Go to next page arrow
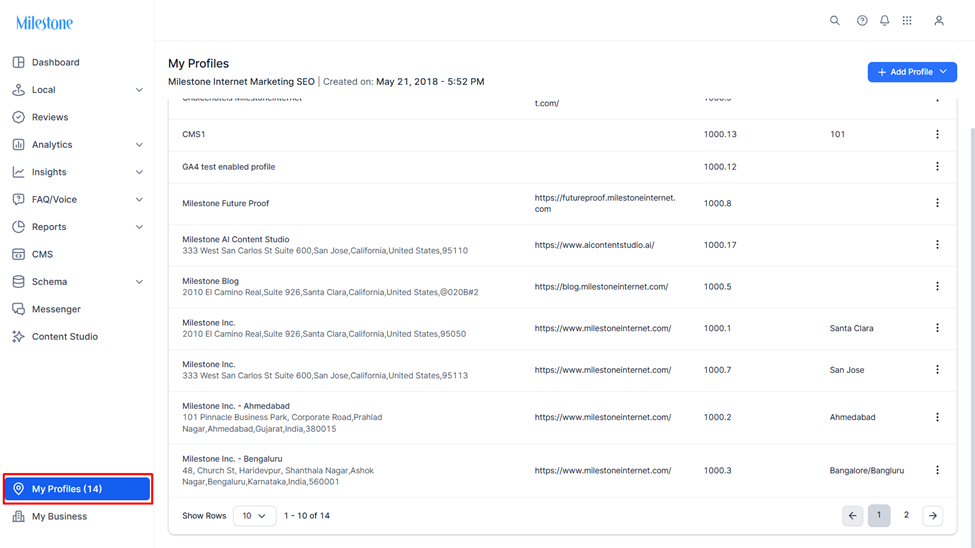The width and height of the screenshot is (975, 548). coord(933,516)
